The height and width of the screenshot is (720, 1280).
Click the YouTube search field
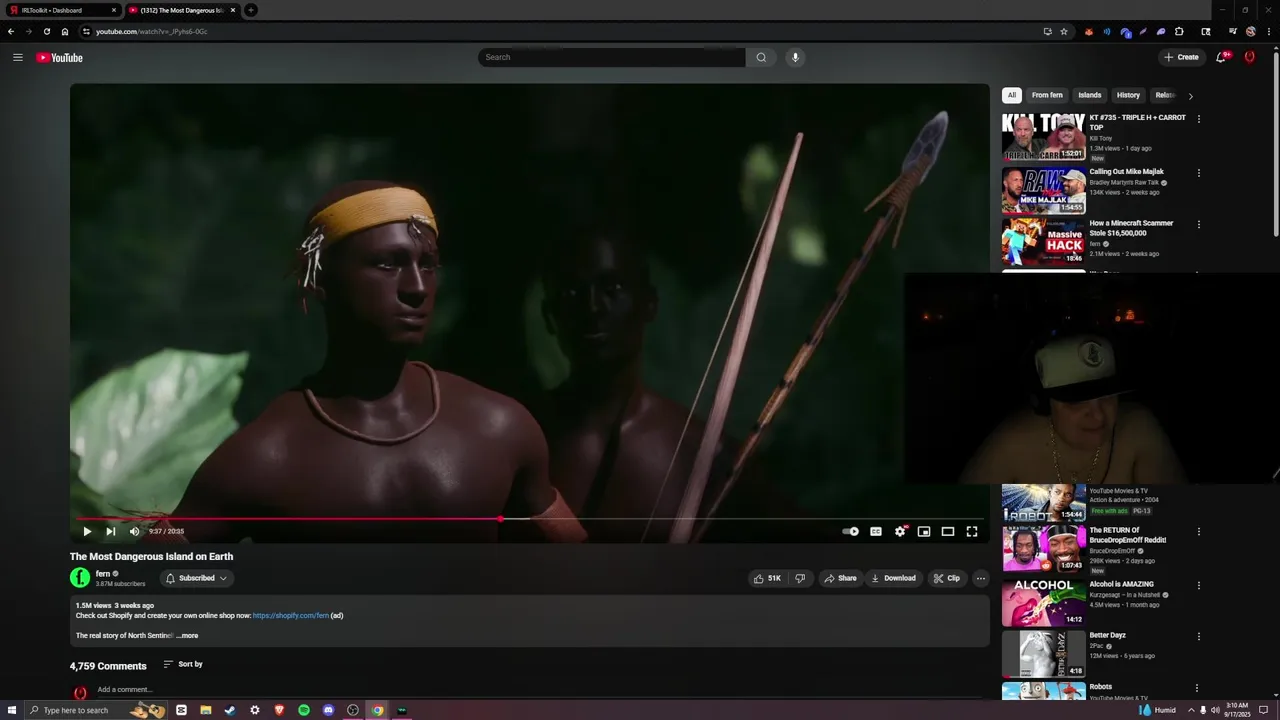click(x=611, y=57)
